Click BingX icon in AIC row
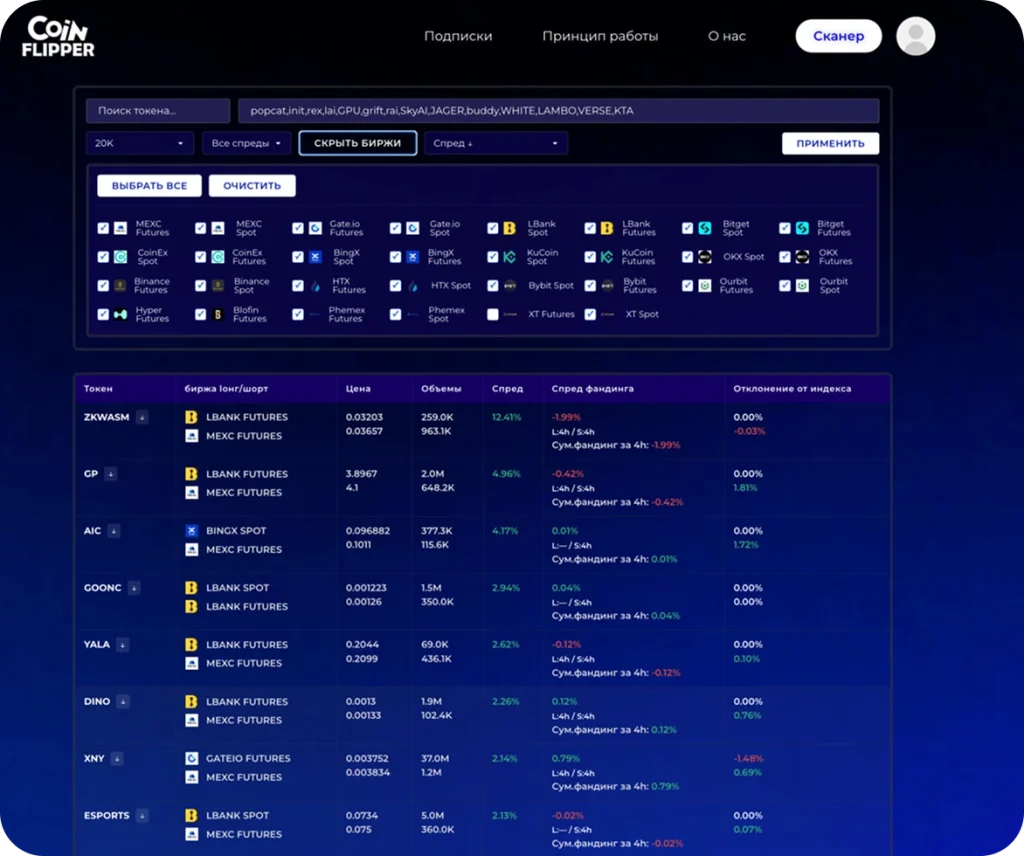1024x856 pixels. pos(191,530)
